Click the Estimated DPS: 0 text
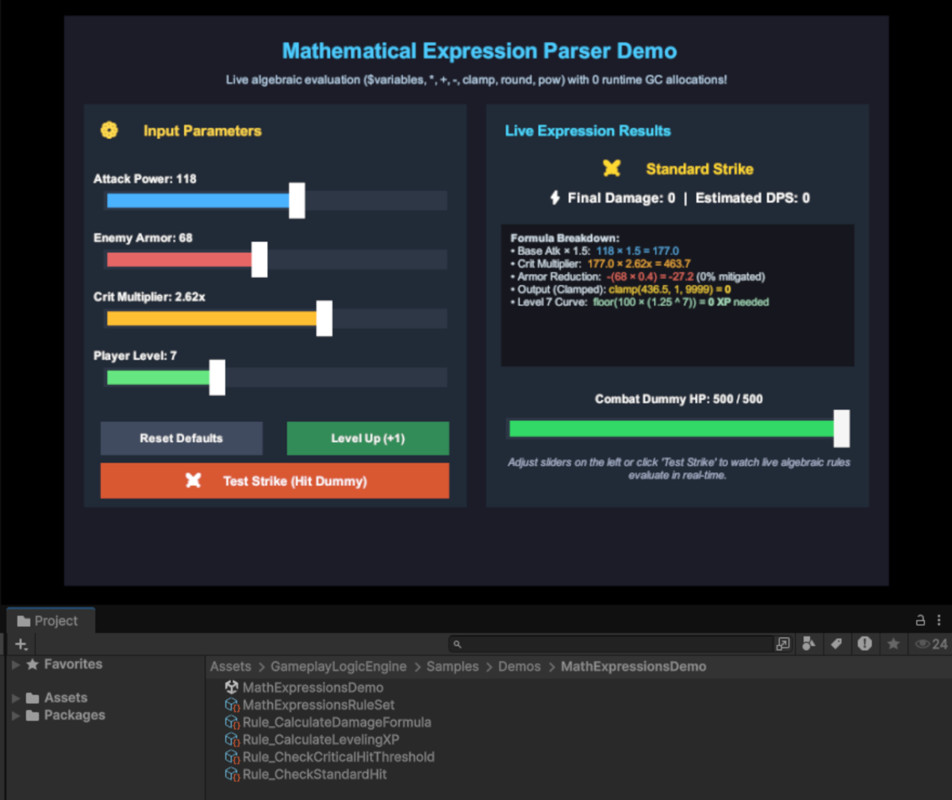Image resolution: width=952 pixels, height=800 pixels. point(752,198)
